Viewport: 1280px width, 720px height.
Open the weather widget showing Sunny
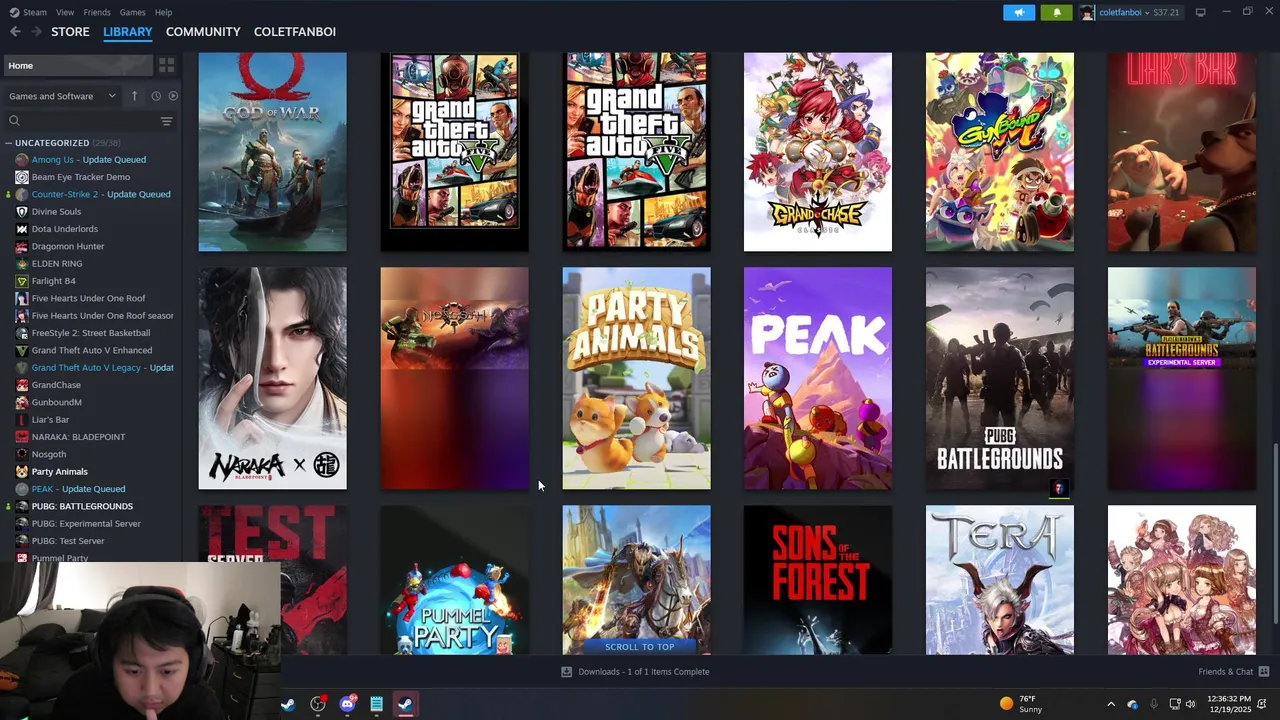tap(1021, 704)
